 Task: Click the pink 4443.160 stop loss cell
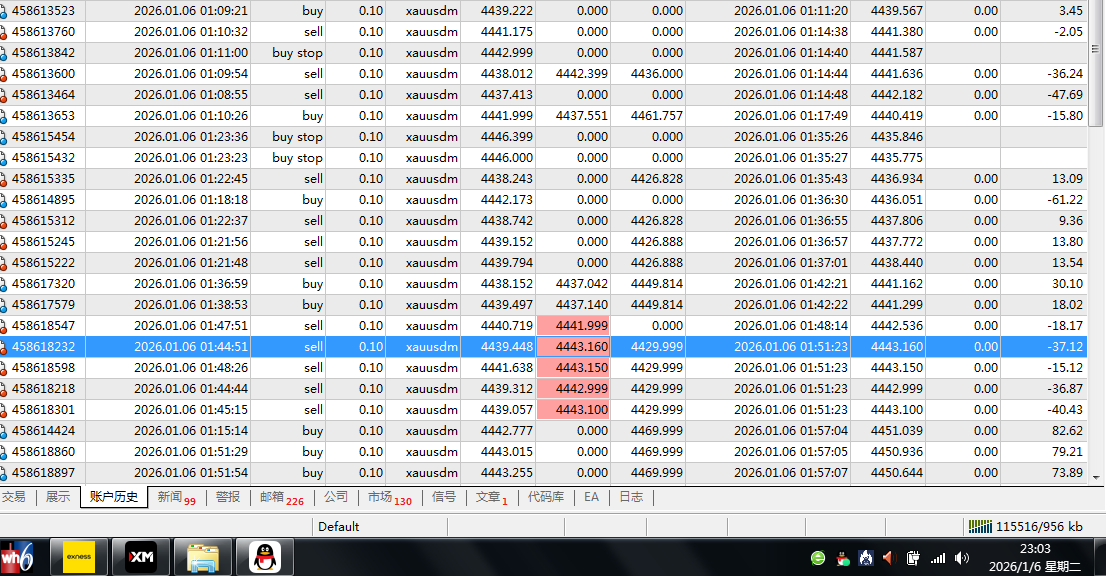point(573,347)
